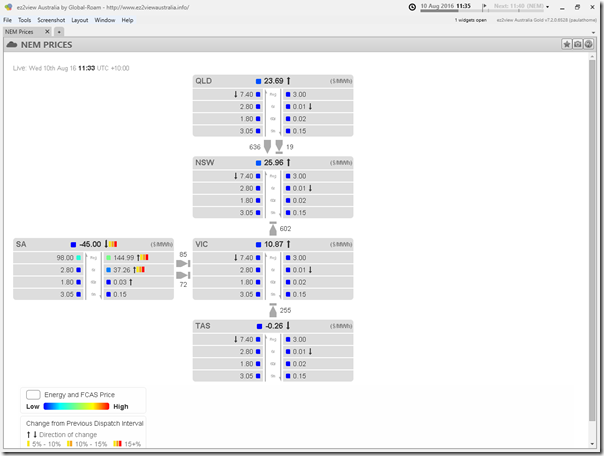Click the vertical scrollbar of NEM Prices widget
604x456 pixels.
(592, 241)
